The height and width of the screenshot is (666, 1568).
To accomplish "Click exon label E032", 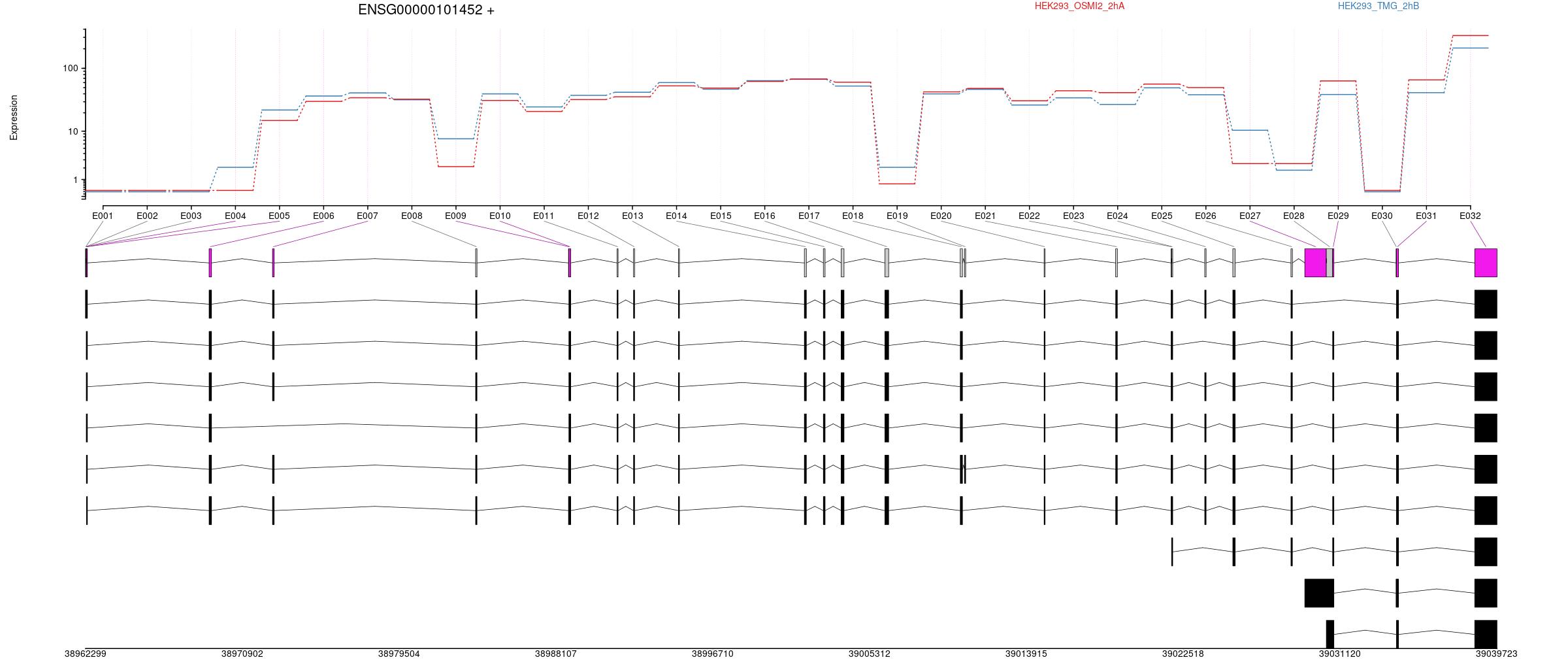I will pos(1470,216).
